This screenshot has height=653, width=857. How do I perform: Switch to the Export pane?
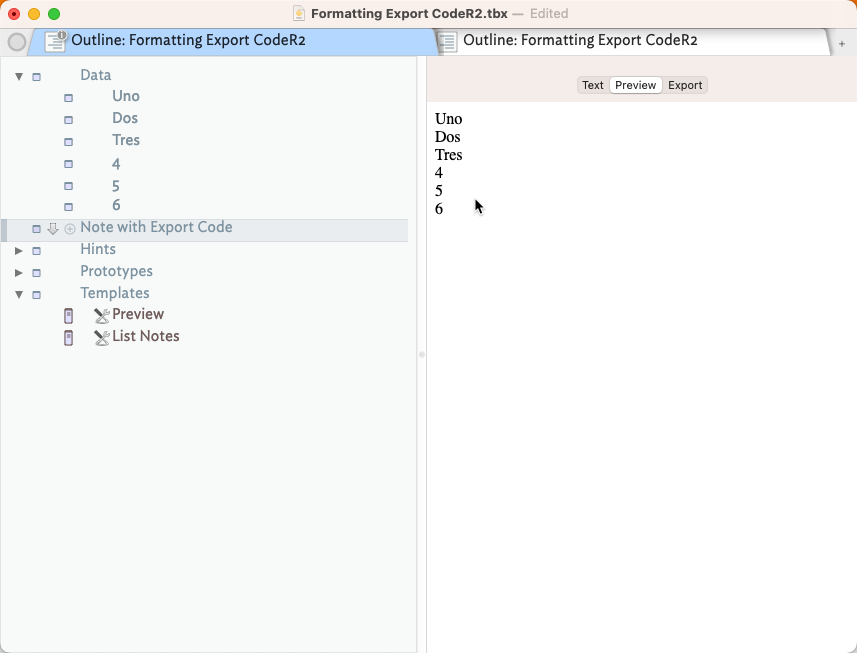(685, 85)
